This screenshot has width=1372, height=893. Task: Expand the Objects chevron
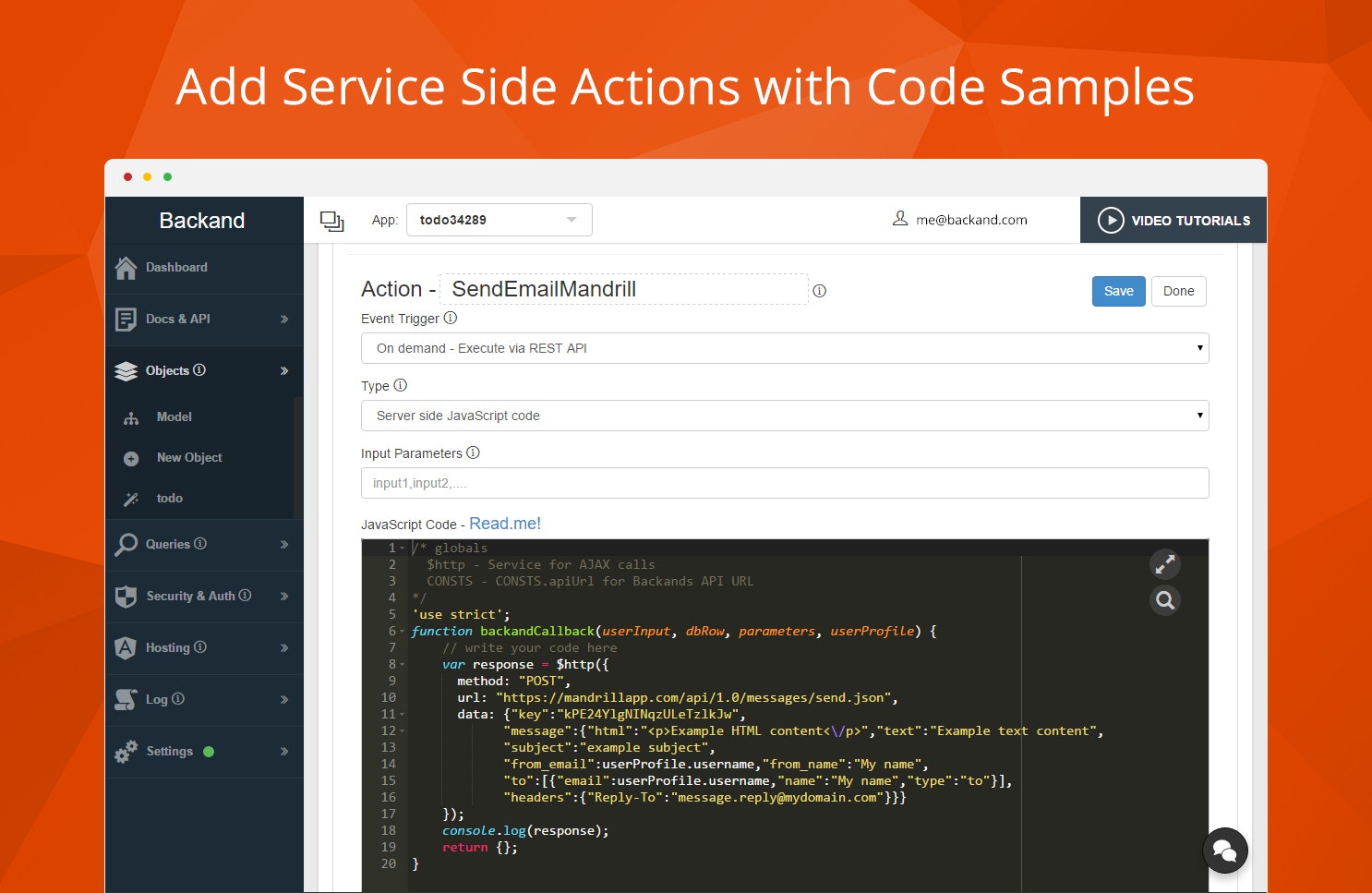point(284,371)
